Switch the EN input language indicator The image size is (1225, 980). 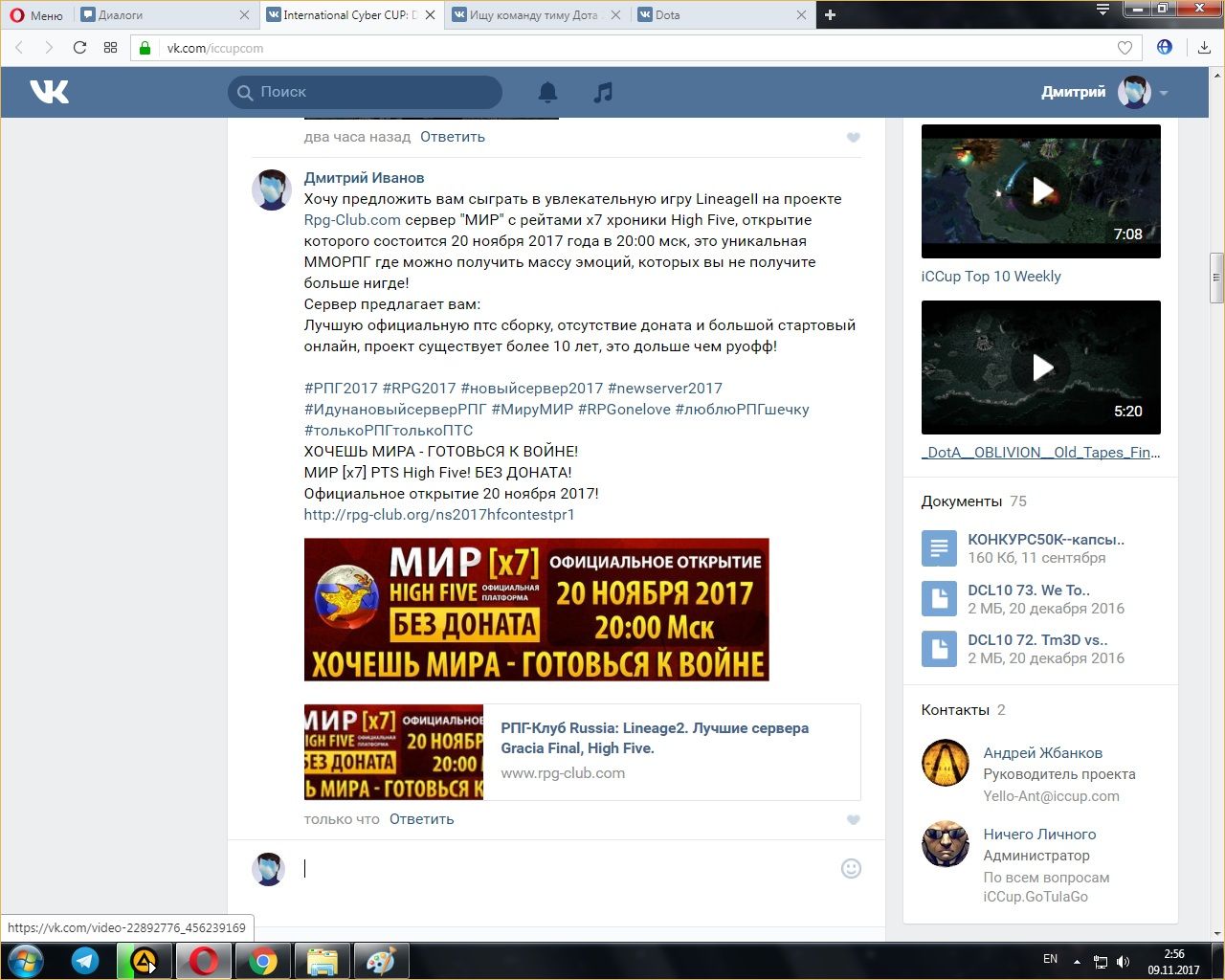coord(1050,959)
